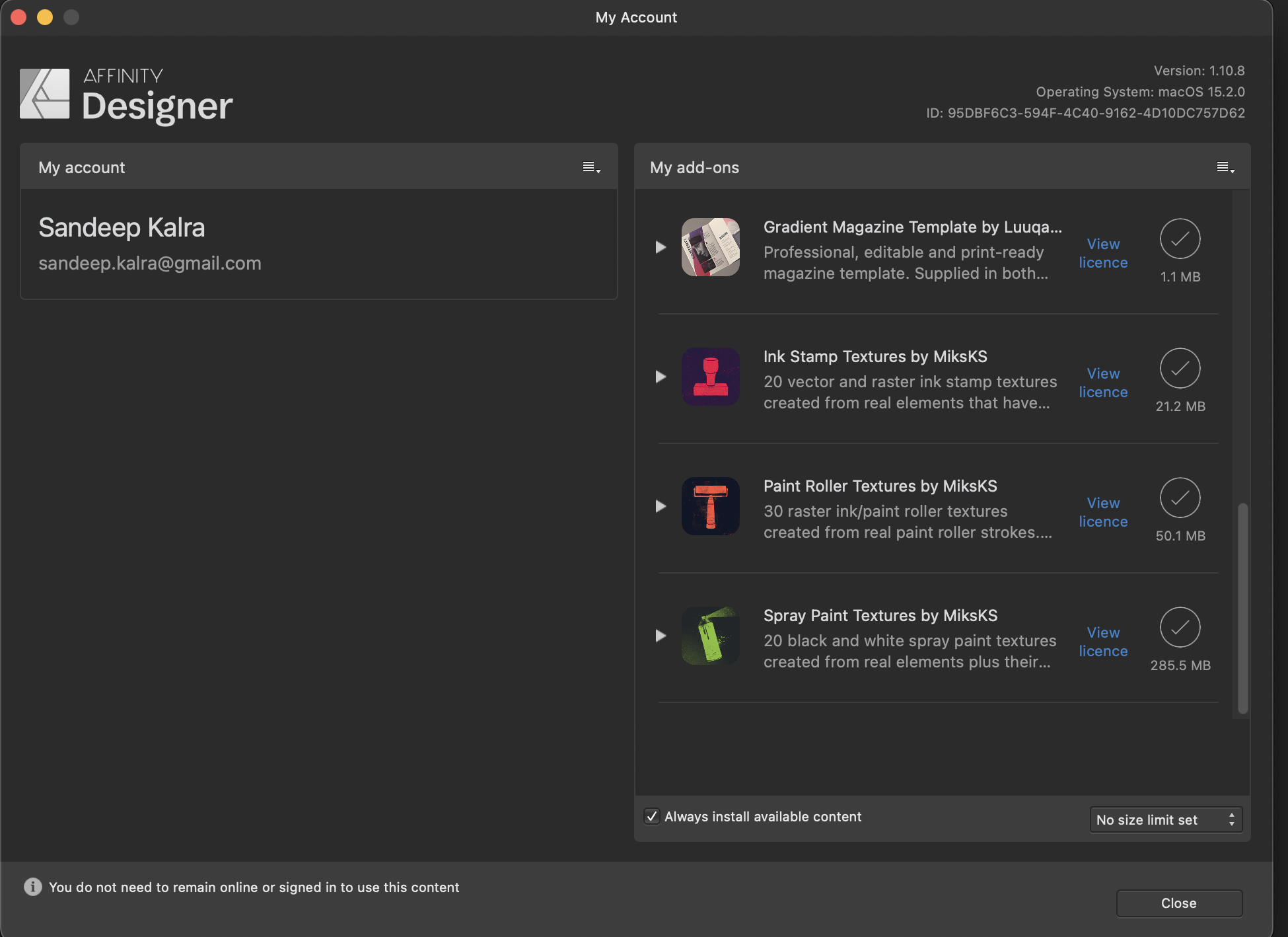Click the Spray Paint Textures by MiksKS title
This screenshot has height=937, width=1288.
coord(880,616)
